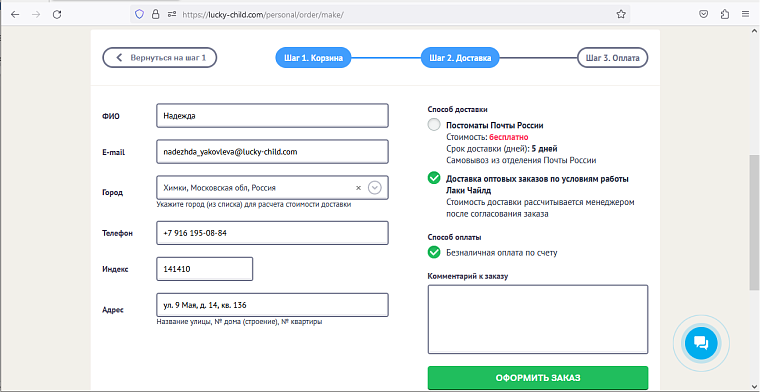Click the Индекс label
This screenshot has height=392, width=760.
tap(115, 269)
